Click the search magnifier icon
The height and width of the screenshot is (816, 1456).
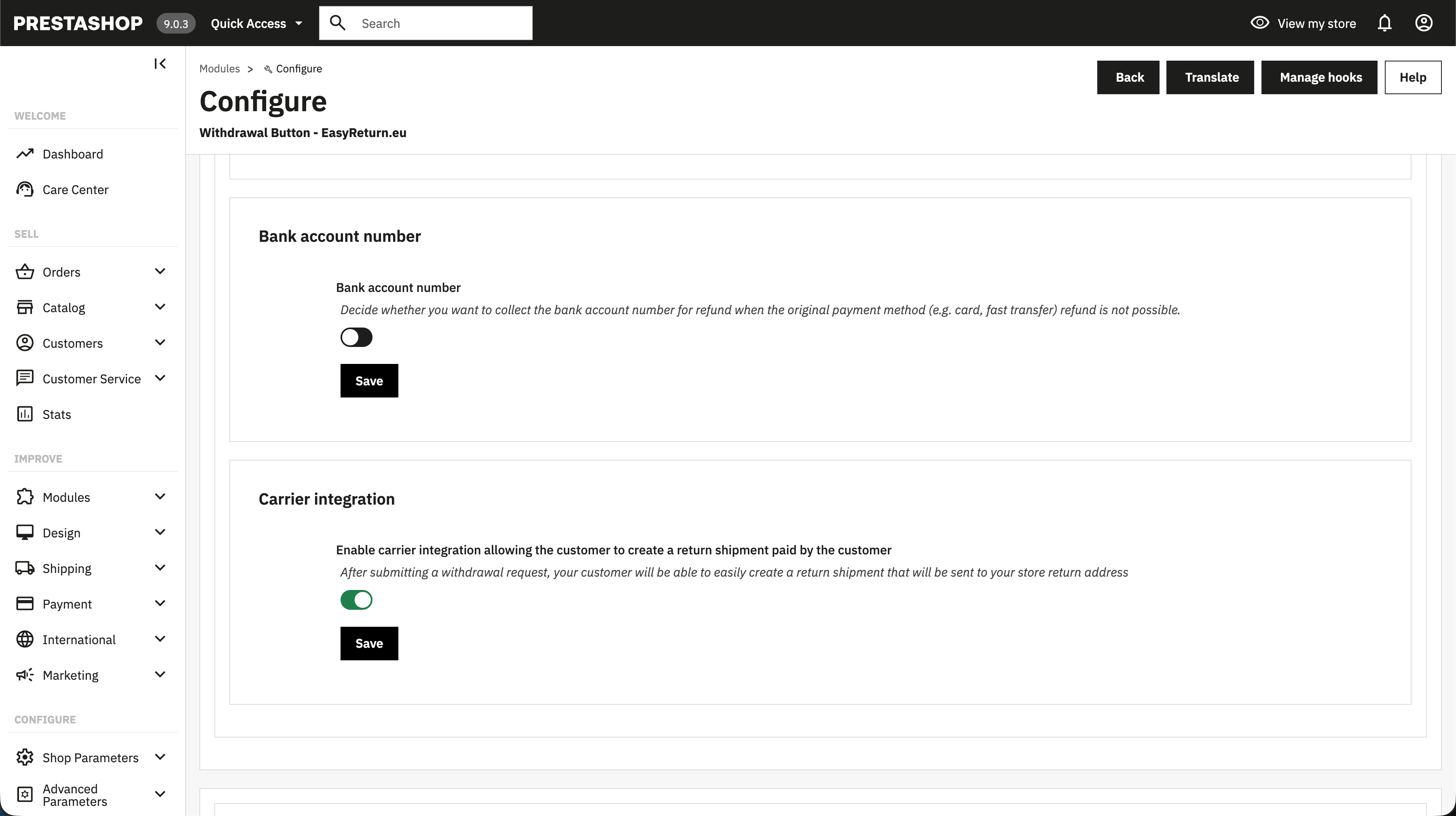(x=337, y=23)
